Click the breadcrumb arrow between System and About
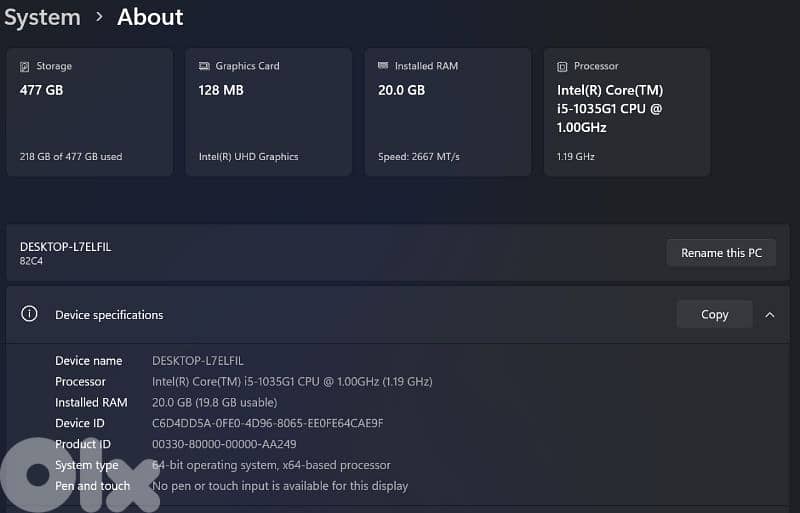Viewport: 800px width, 513px height. (99, 17)
